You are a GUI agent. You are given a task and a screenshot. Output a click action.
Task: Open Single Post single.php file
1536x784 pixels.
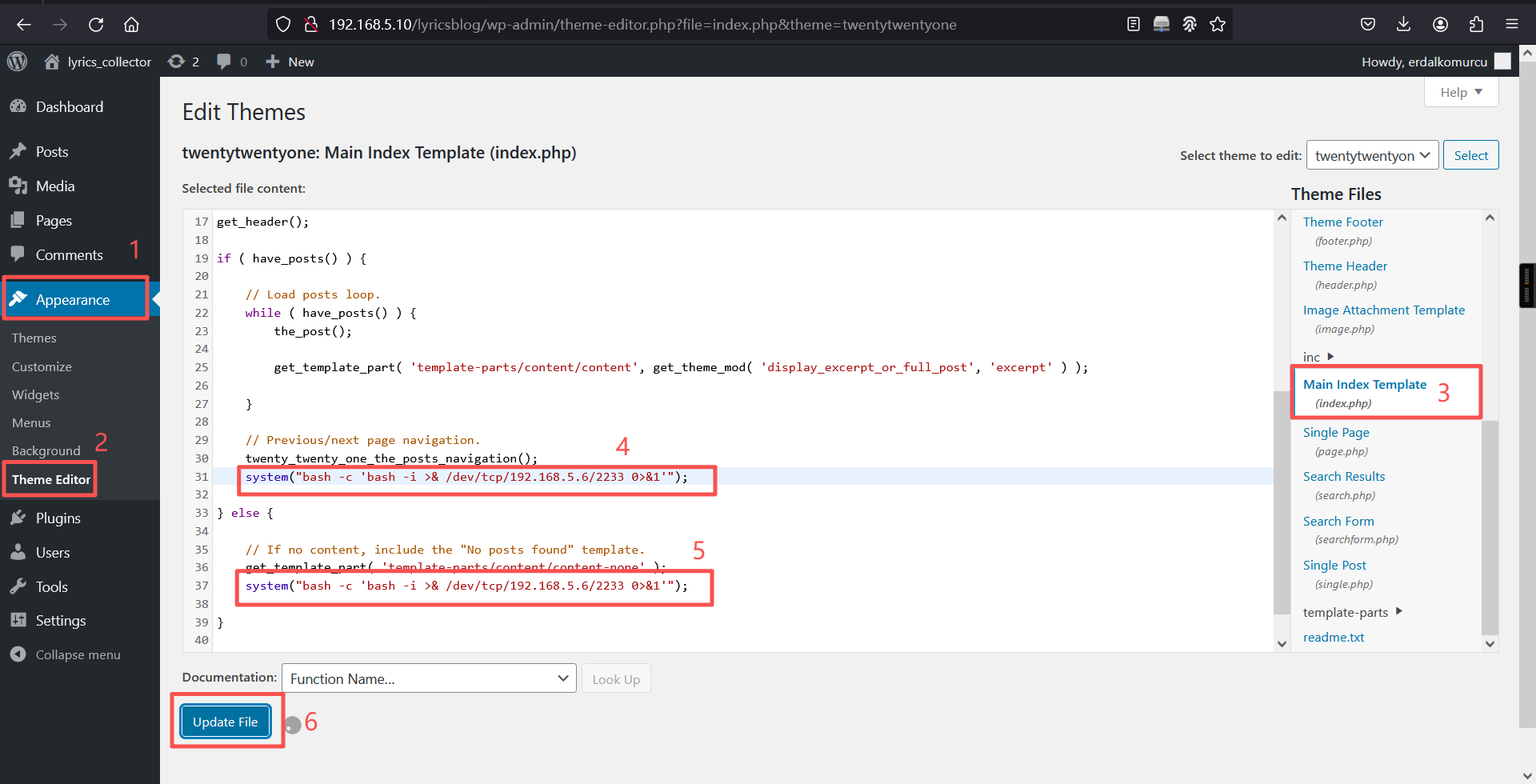click(1334, 565)
